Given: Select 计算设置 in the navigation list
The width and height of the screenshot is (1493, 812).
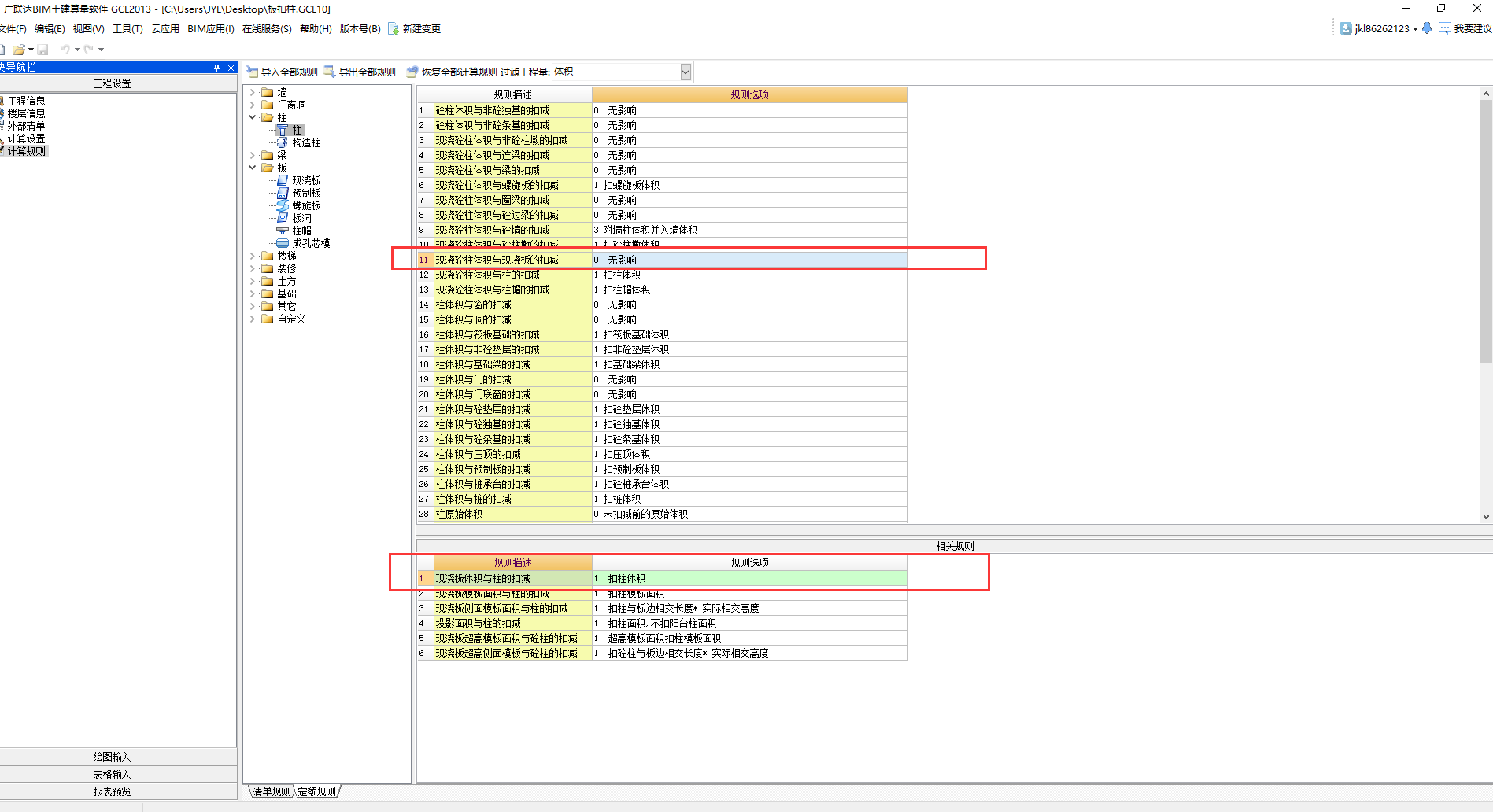Looking at the screenshot, I should click(27, 138).
